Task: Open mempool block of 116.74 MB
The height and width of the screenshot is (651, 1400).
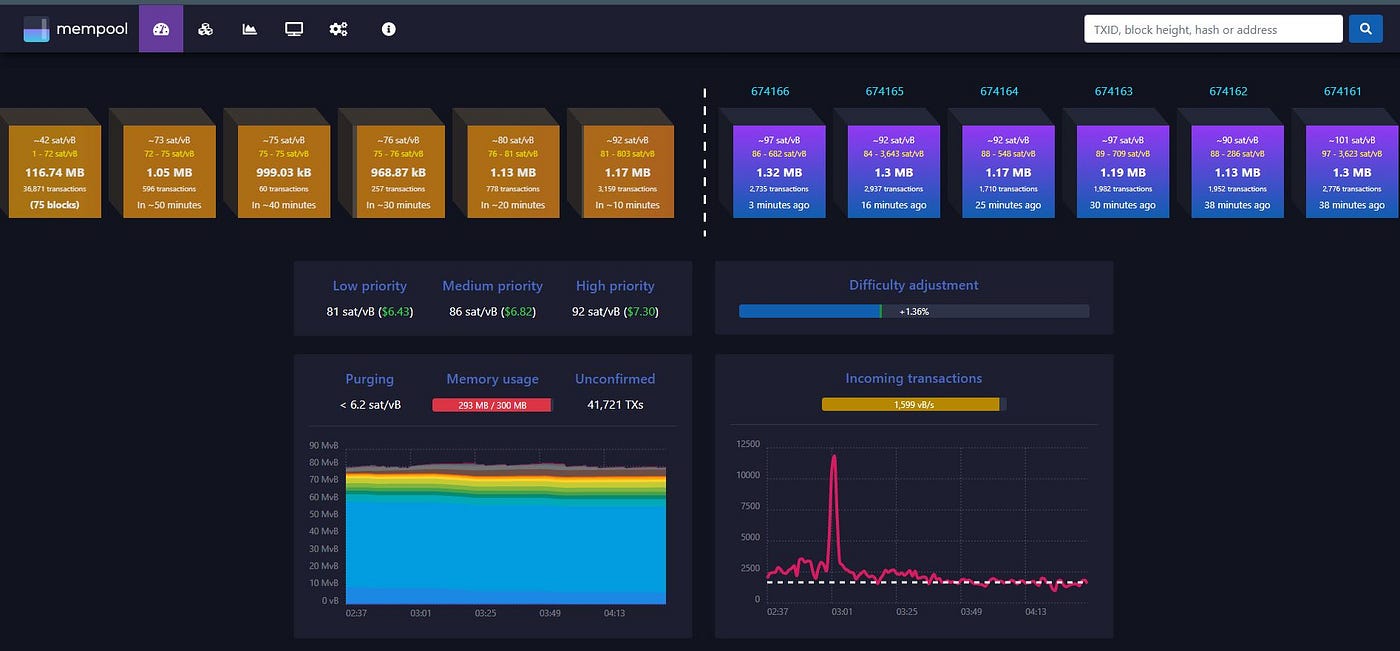Action: tap(55, 171)
